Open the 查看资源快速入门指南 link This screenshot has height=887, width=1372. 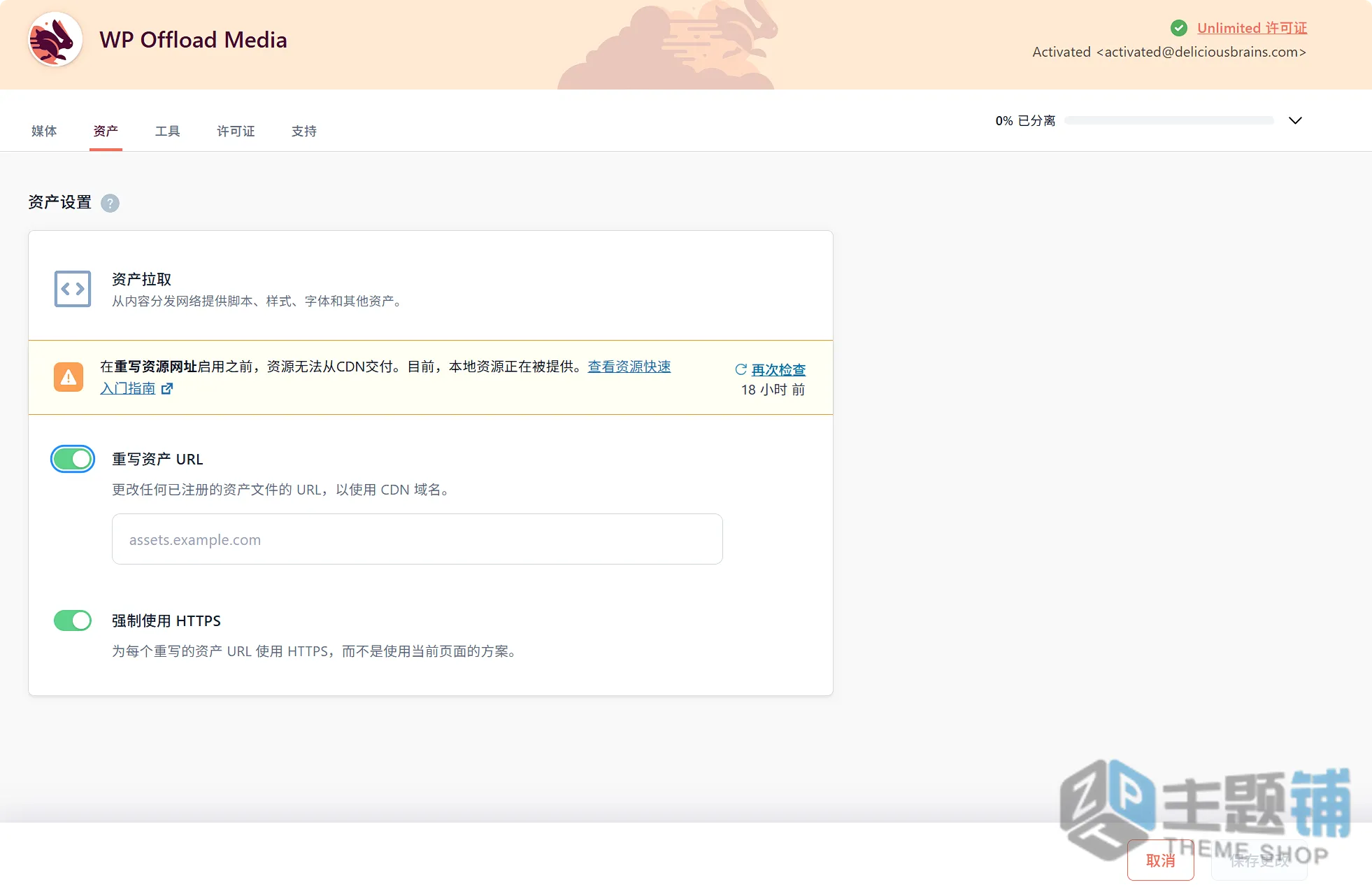[x=629, y=367]
